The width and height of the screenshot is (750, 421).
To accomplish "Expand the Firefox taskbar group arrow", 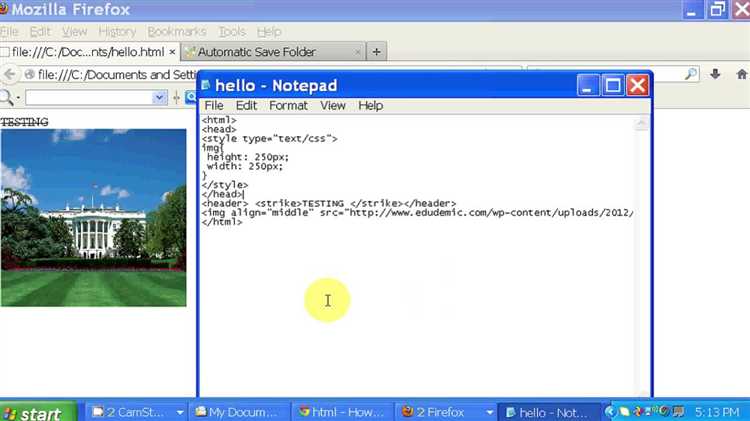I will click(490, 412).
